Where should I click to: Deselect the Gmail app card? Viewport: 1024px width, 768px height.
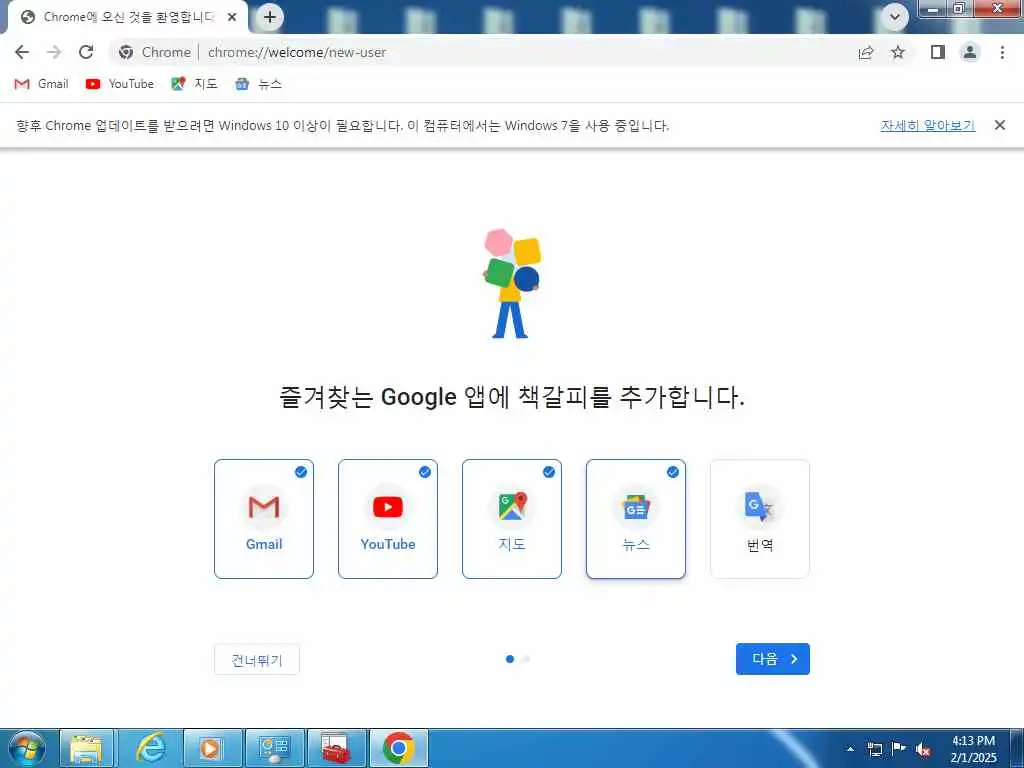[264, 519]
